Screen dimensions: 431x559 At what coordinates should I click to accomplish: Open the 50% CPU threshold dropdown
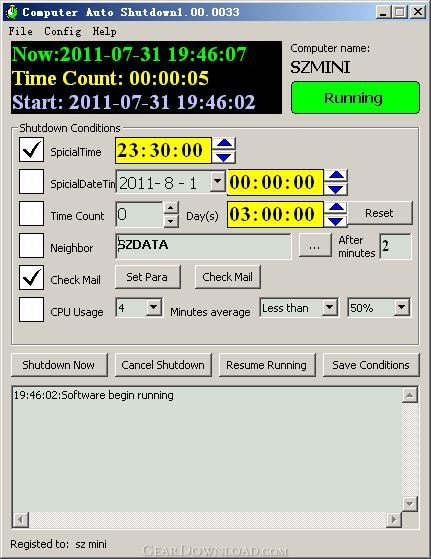(402, 307)
